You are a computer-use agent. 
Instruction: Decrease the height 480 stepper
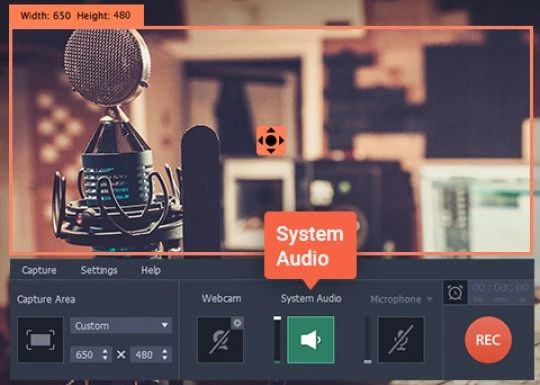[165, 358]
